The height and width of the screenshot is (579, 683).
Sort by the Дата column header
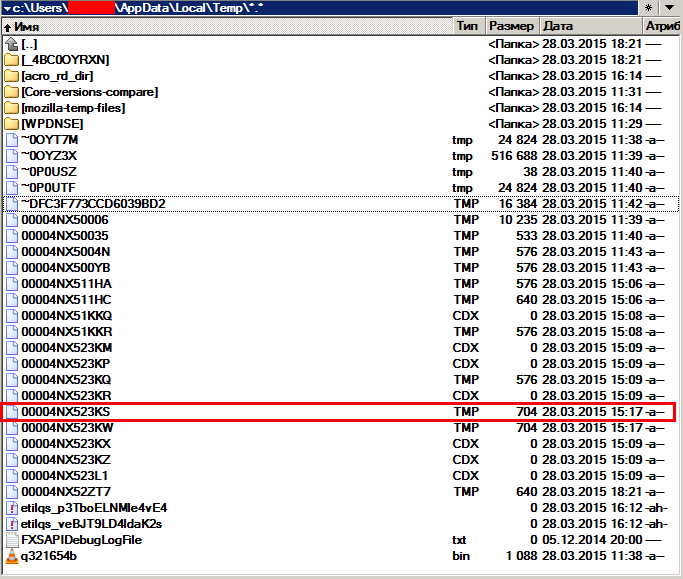[591, 26]
